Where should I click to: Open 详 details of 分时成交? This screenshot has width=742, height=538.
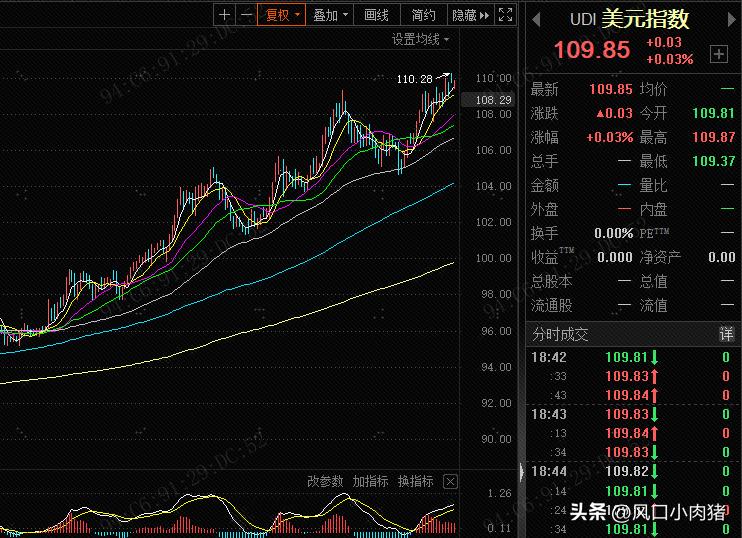[726, 335]
